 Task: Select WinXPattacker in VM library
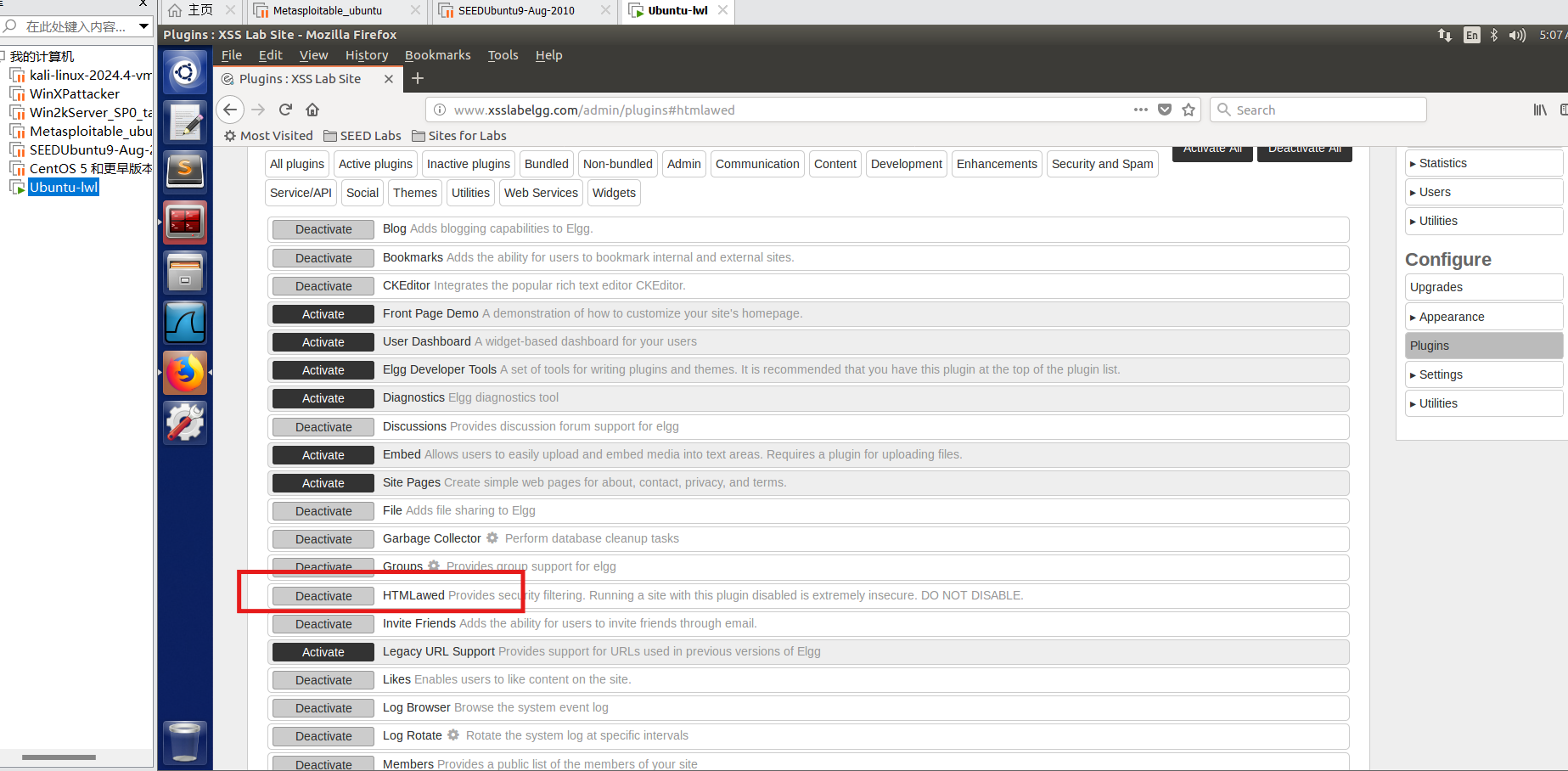point(65,93)
